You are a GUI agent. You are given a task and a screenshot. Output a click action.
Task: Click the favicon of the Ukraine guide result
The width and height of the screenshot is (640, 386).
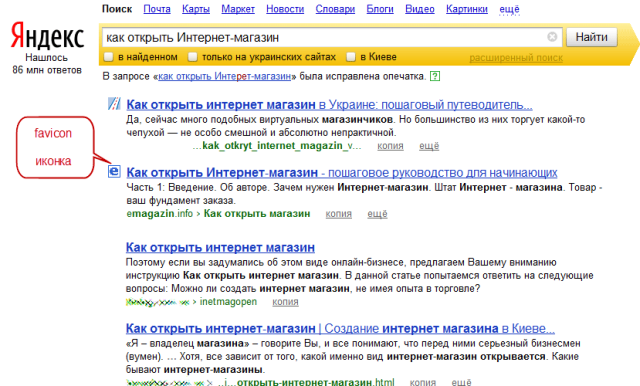coord(114,104)
